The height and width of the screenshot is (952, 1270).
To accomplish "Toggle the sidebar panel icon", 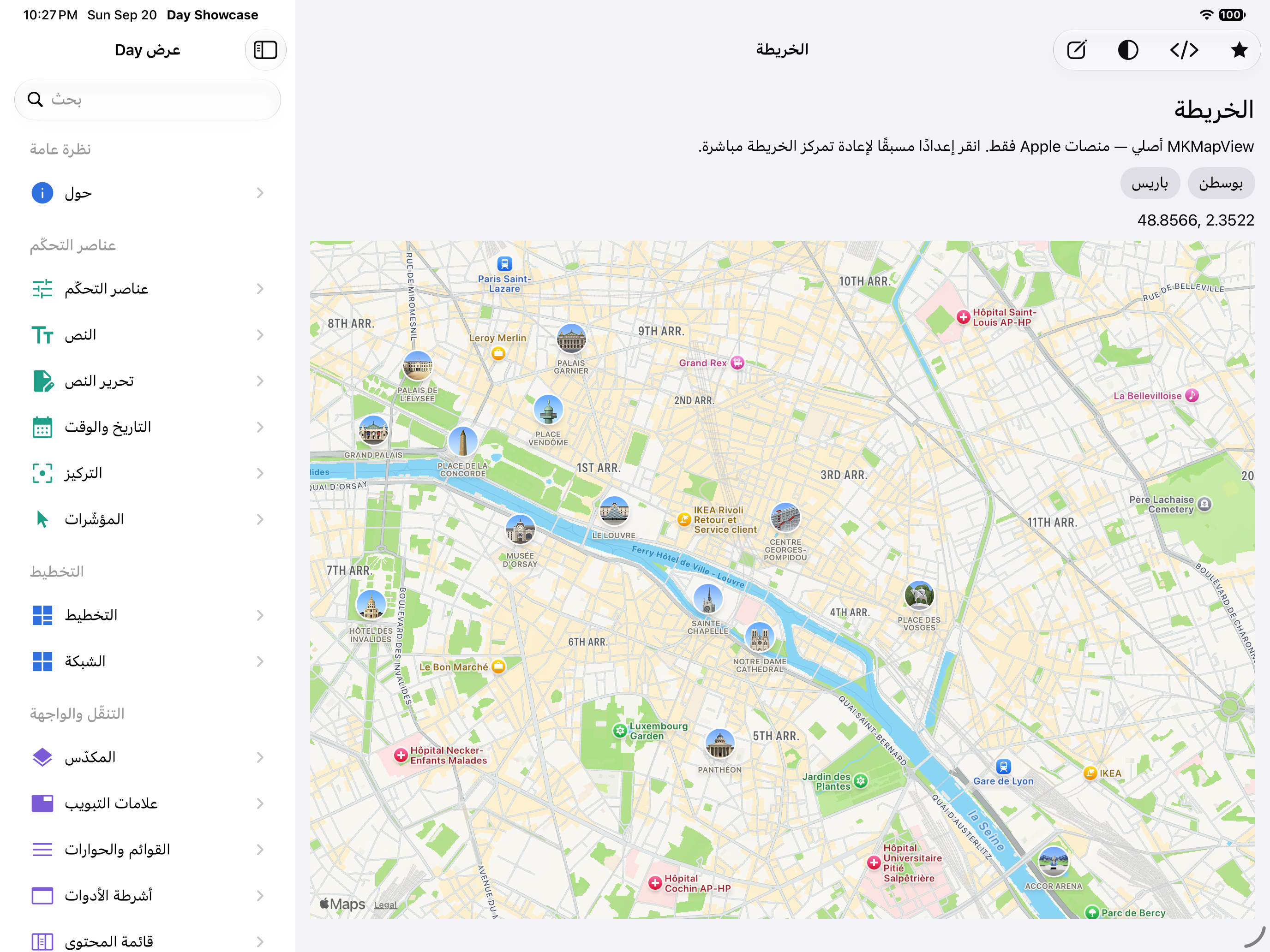I will click(x=265, y=50).
